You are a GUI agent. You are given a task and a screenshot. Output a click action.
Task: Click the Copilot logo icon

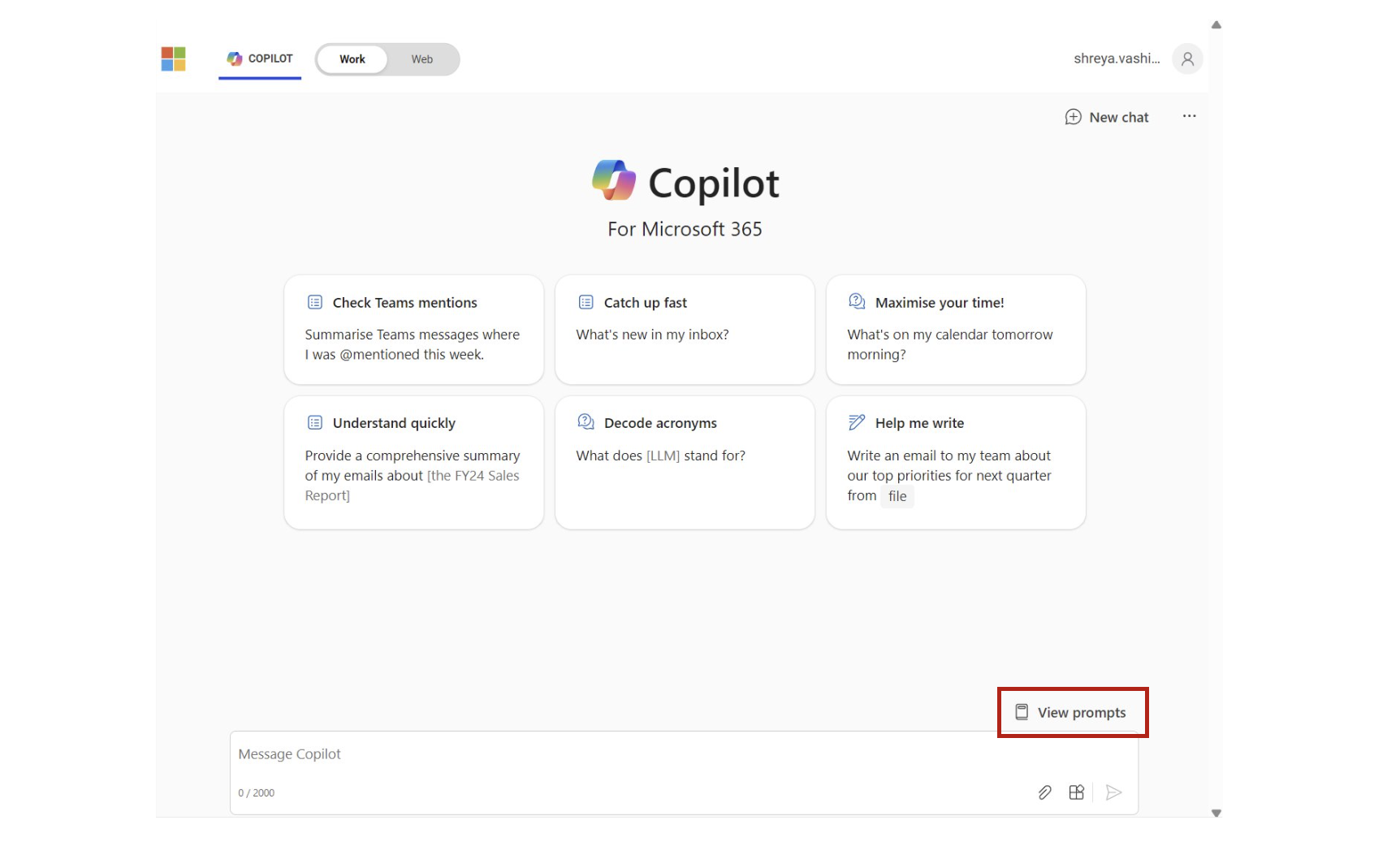[x=614, y=180]
